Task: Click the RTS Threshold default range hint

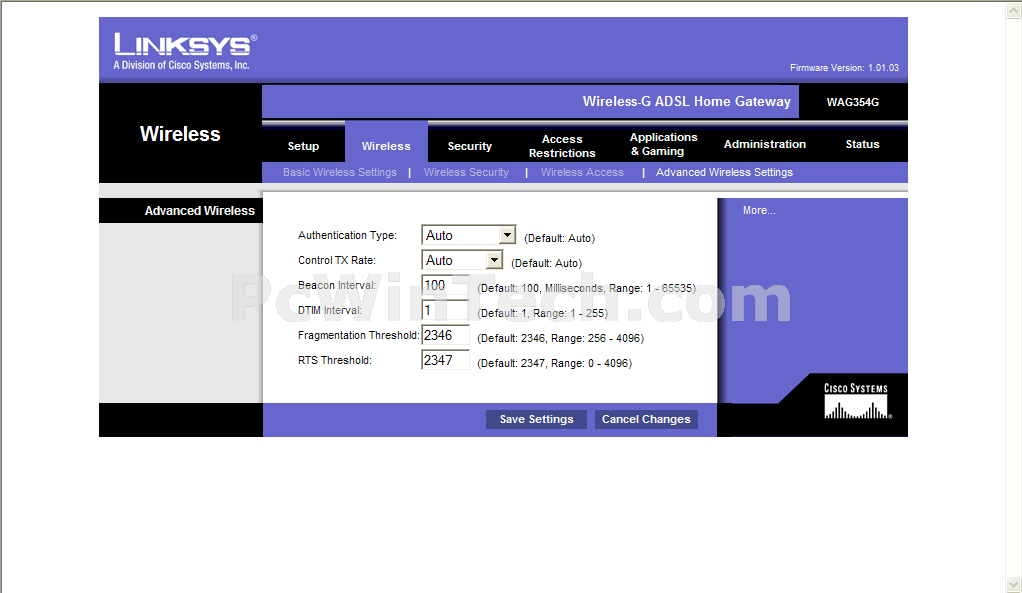Action: 555,363
